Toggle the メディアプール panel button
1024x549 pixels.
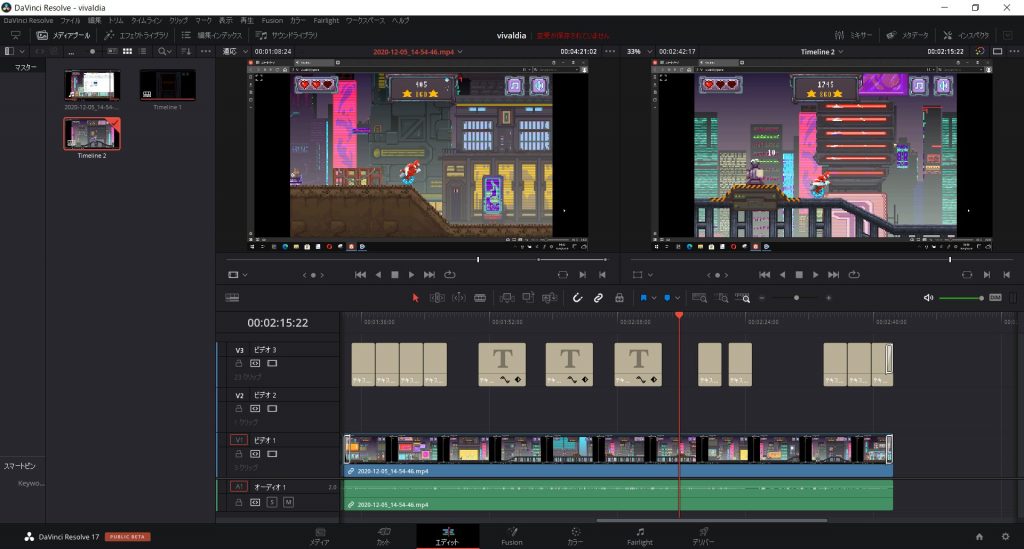click(63, 35)
